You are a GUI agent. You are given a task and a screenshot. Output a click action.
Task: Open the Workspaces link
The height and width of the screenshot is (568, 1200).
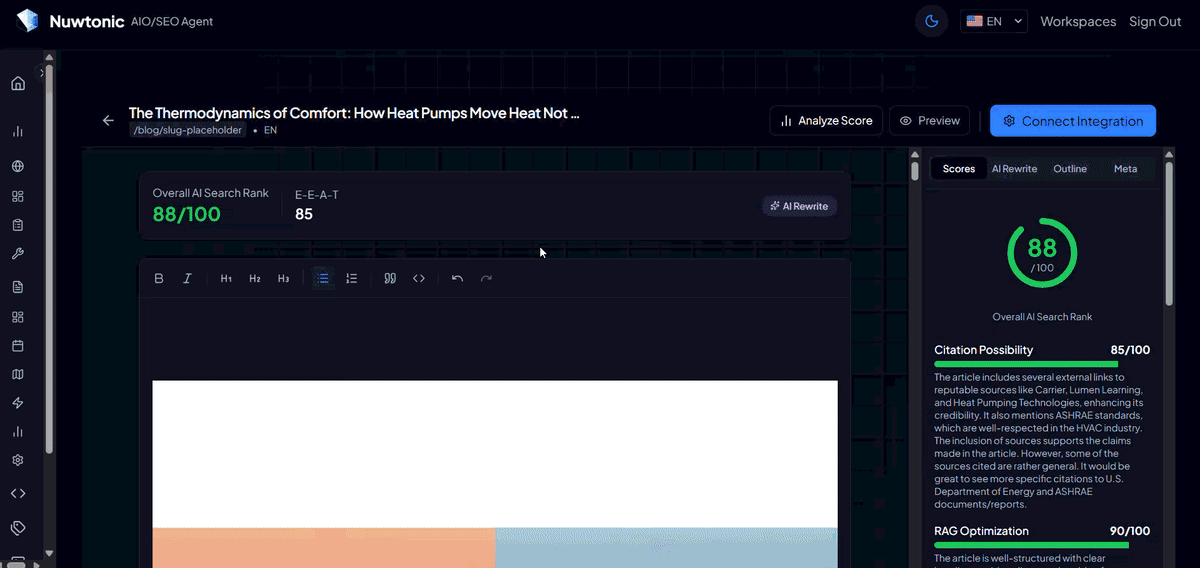point(1078,21)
